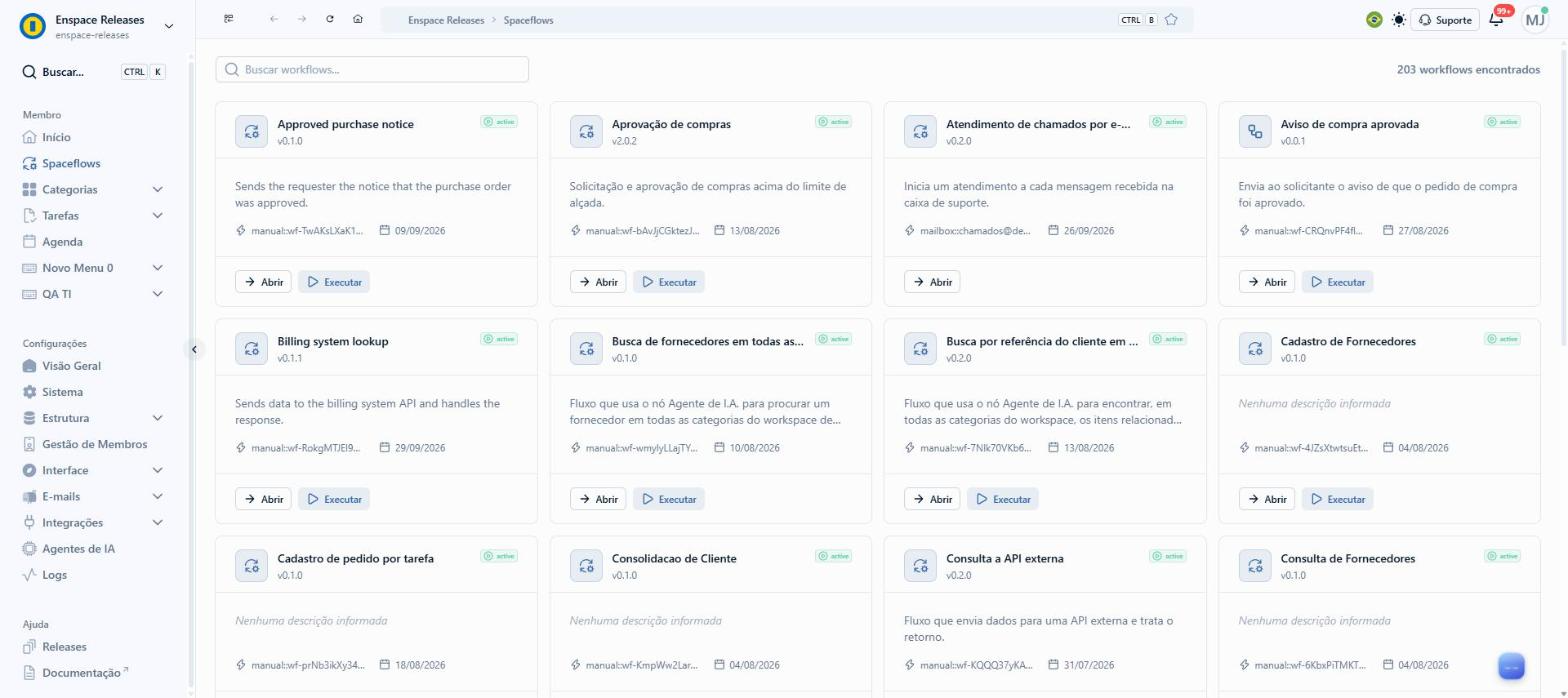The width and height of the screenshot is (1568, 698).
Task: Click the Enspace Releases breadcrumb
Action: [446, 20]
